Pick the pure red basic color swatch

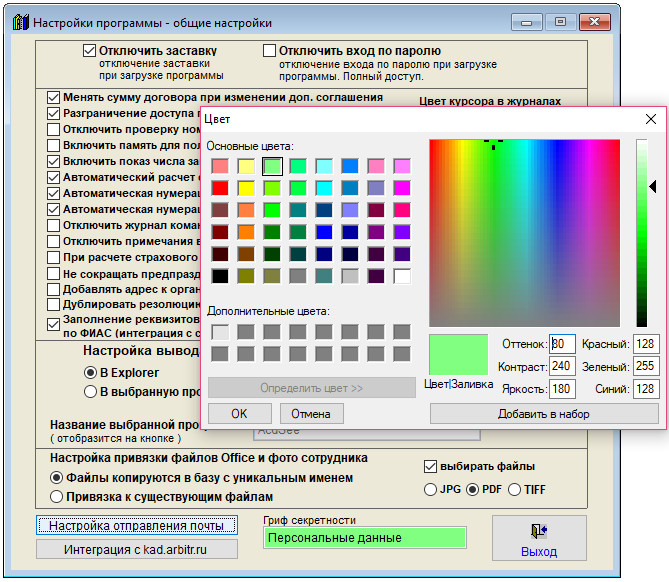pos(220,187)
